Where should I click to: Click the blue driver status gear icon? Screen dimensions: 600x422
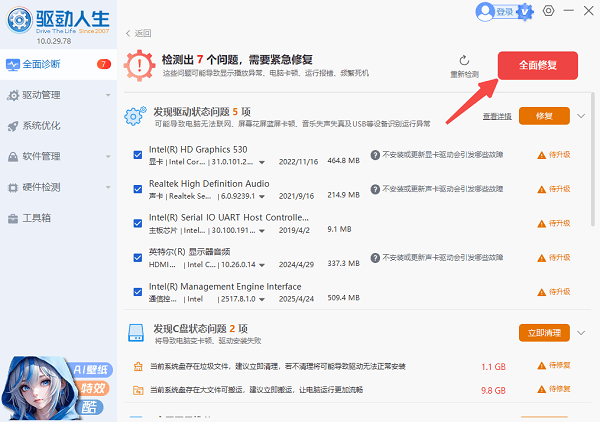pos(135,115)
